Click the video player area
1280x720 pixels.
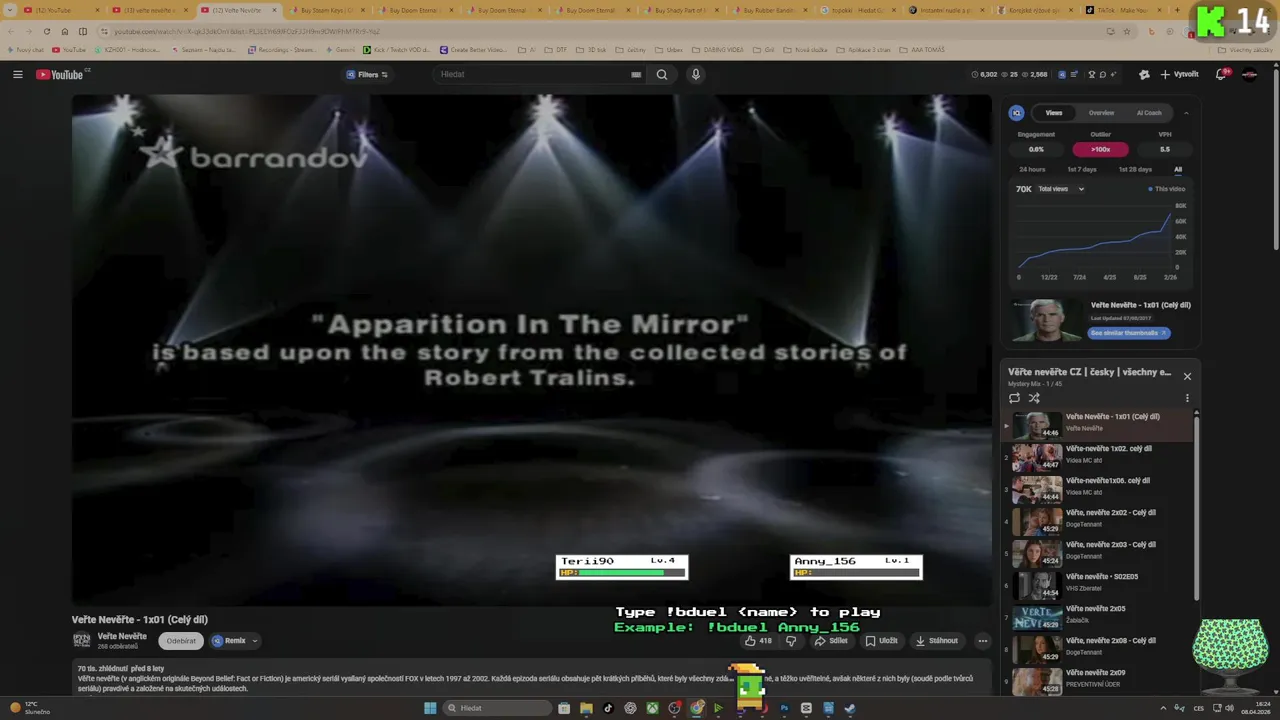[531, 350]
